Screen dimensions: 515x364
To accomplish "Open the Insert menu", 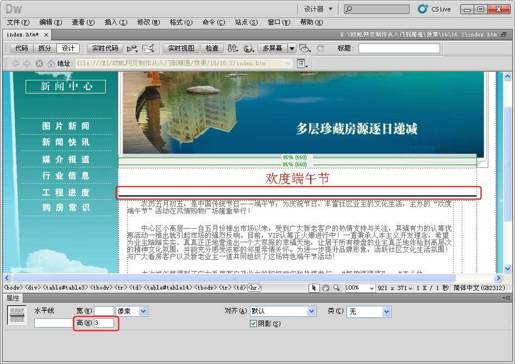I will (x=115, y=22).
